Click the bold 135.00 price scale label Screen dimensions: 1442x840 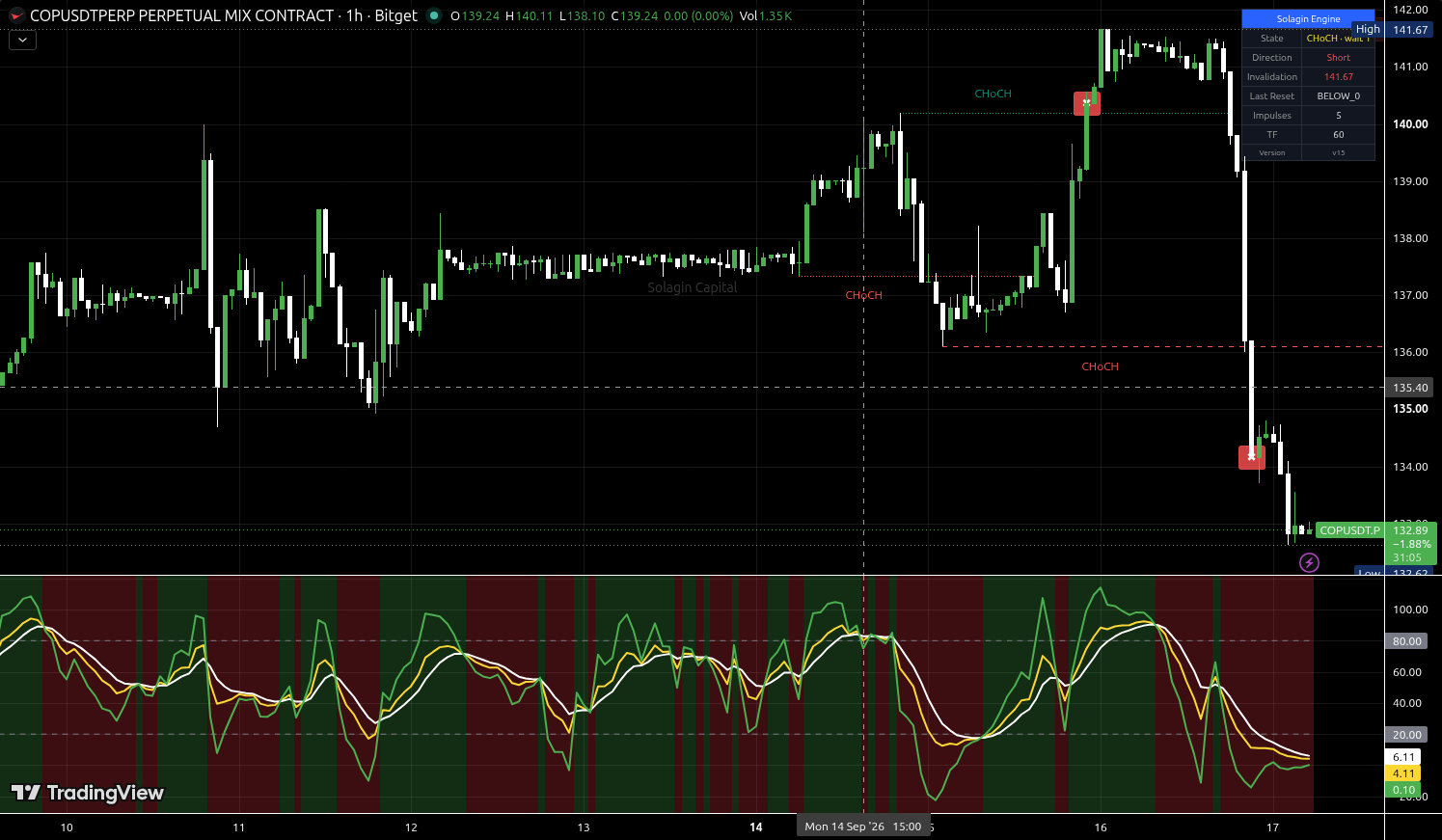1410,409
